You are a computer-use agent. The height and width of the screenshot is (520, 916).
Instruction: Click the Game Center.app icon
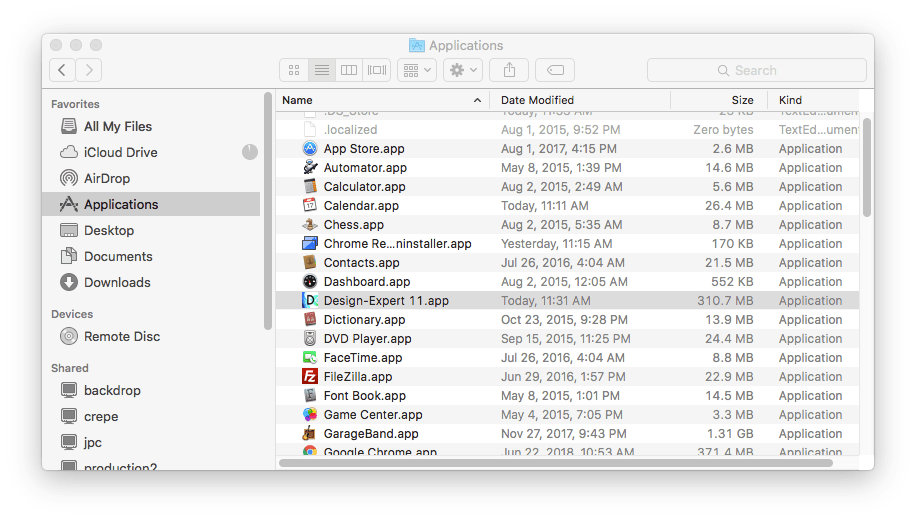click(x=310, y=414)
